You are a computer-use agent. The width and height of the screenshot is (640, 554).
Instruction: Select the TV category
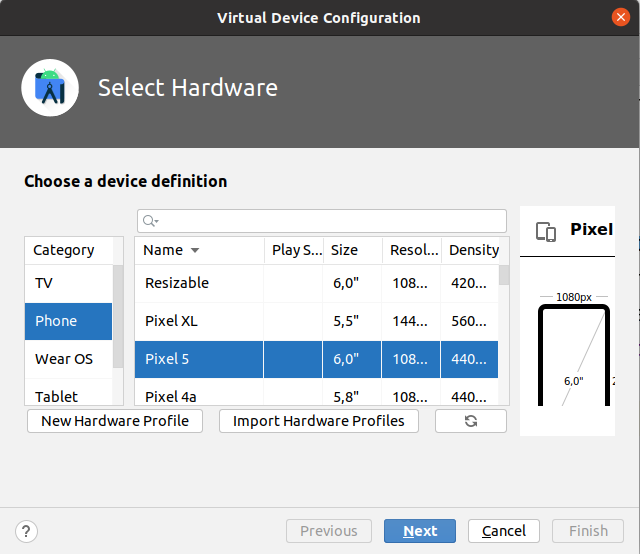pos(68,283)
